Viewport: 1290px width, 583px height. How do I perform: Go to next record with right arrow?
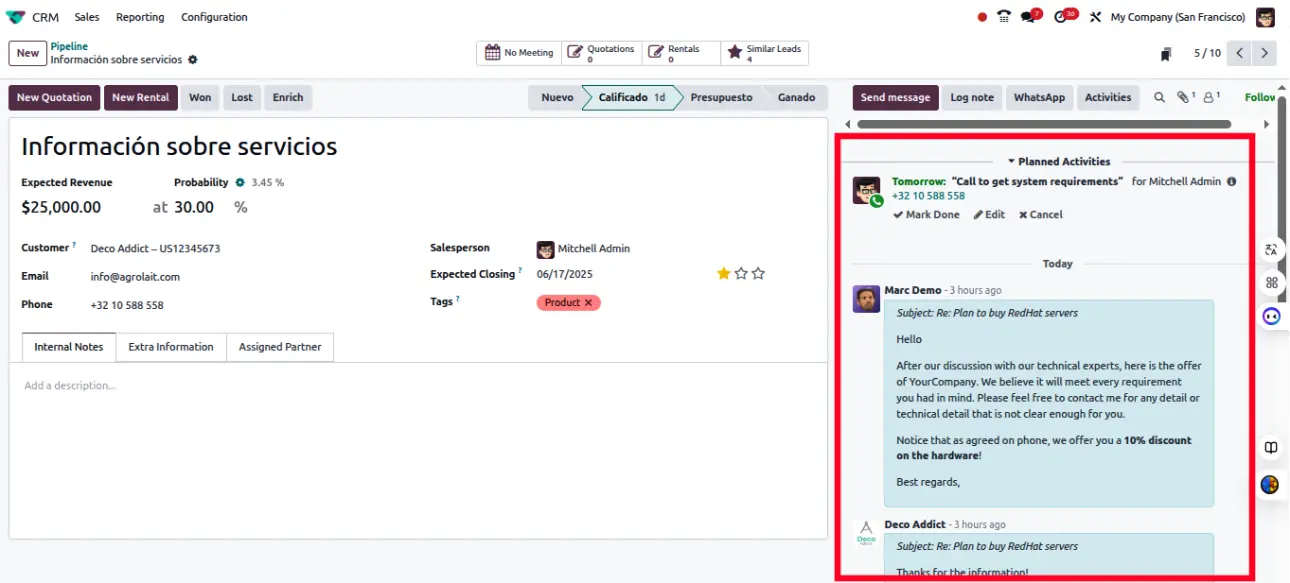[1265, 53]
